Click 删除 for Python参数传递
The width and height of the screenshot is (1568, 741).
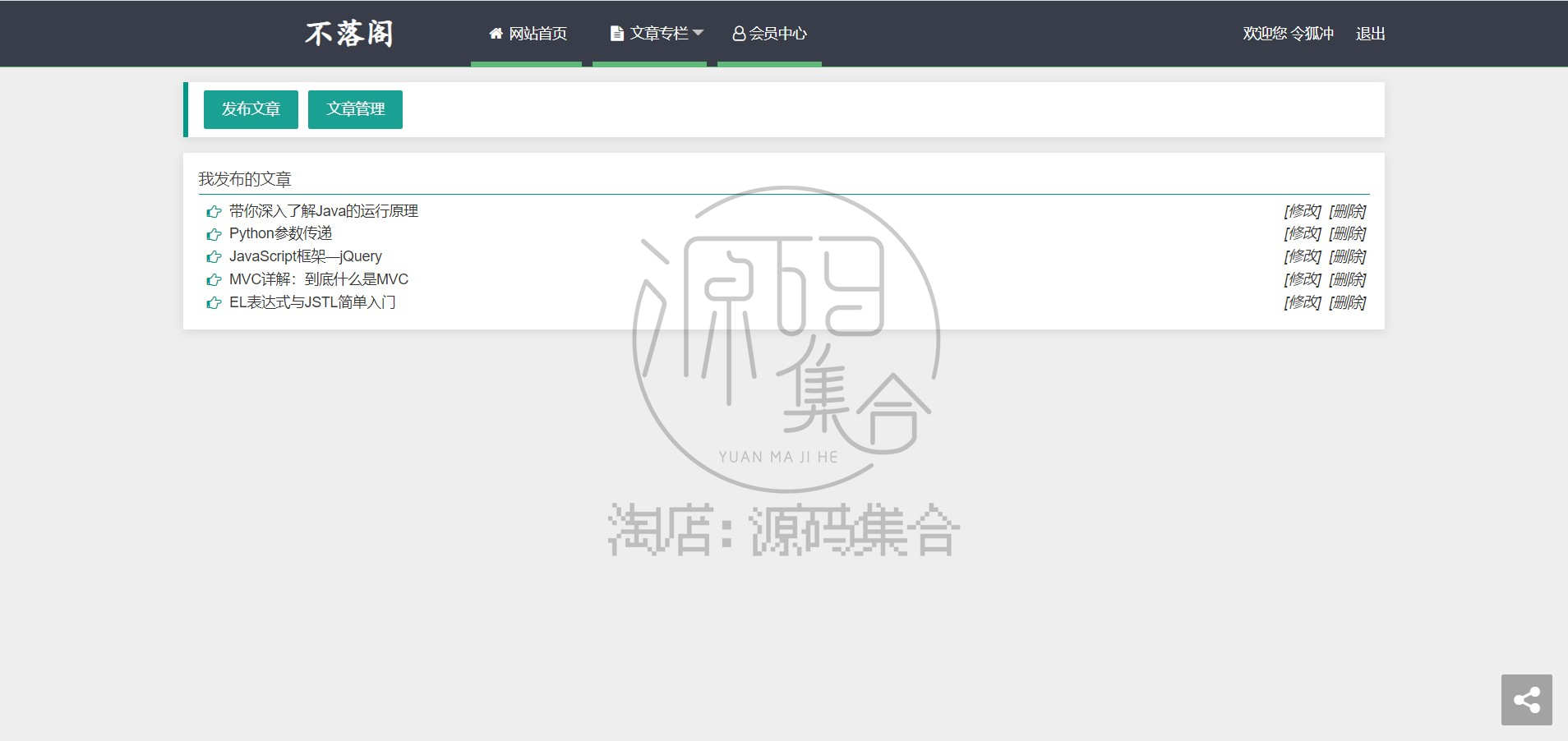click(x=1348, y=233)
